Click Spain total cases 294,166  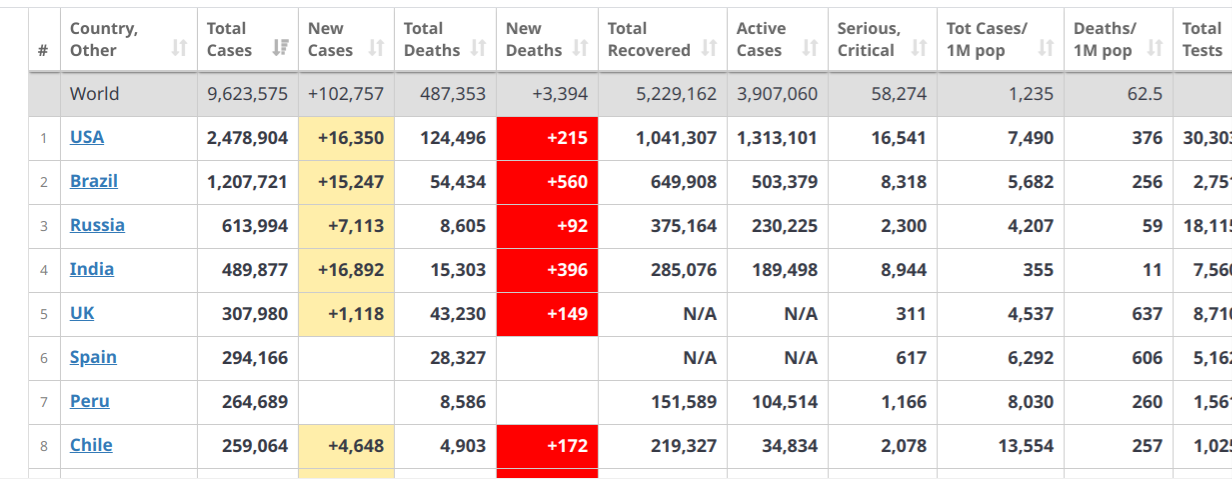[x=255, y=358]
